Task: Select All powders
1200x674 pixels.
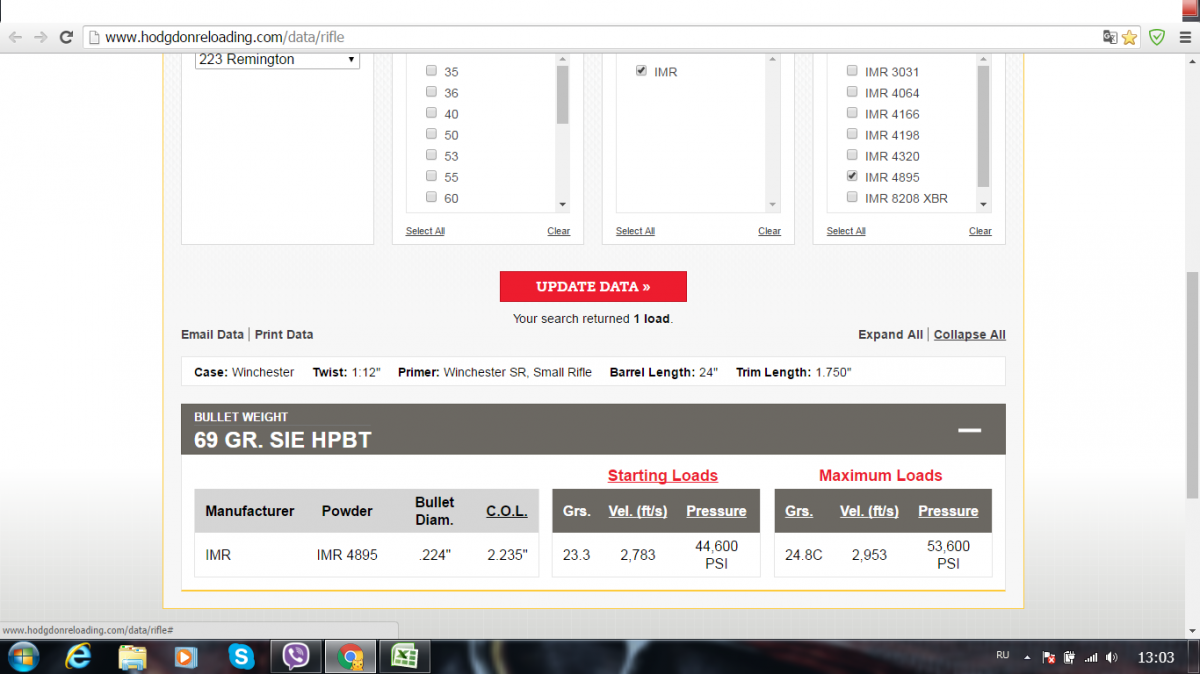Action: [846, 231]
